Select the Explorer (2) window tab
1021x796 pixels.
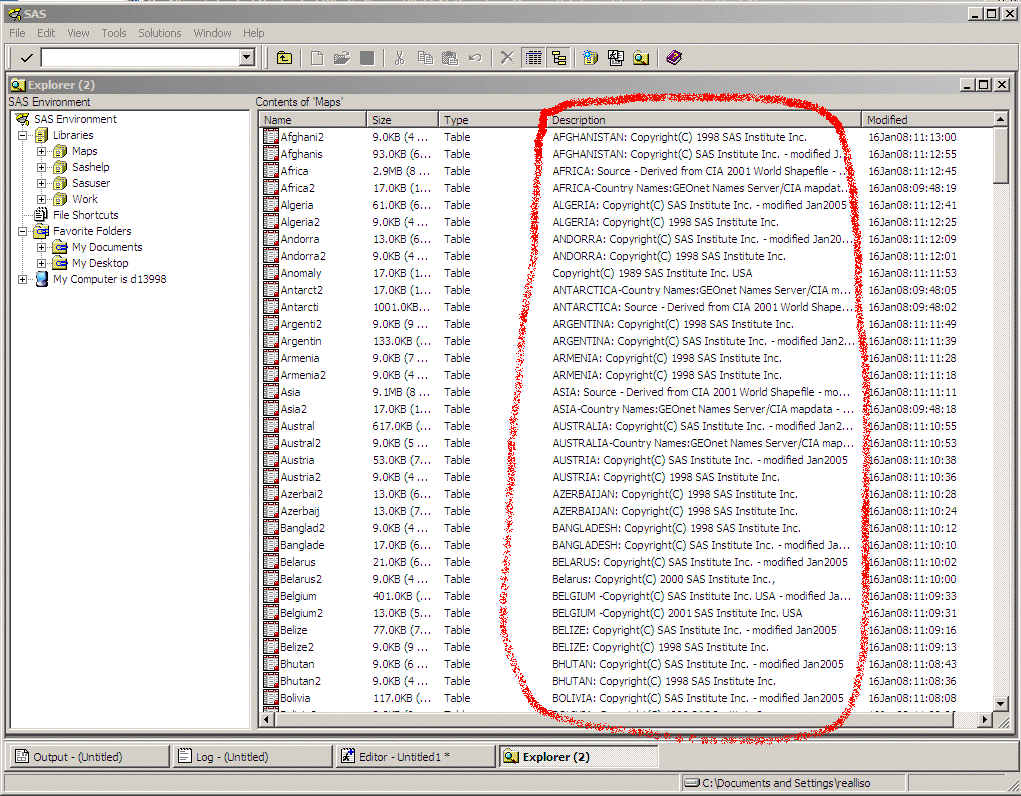[579, 756]
